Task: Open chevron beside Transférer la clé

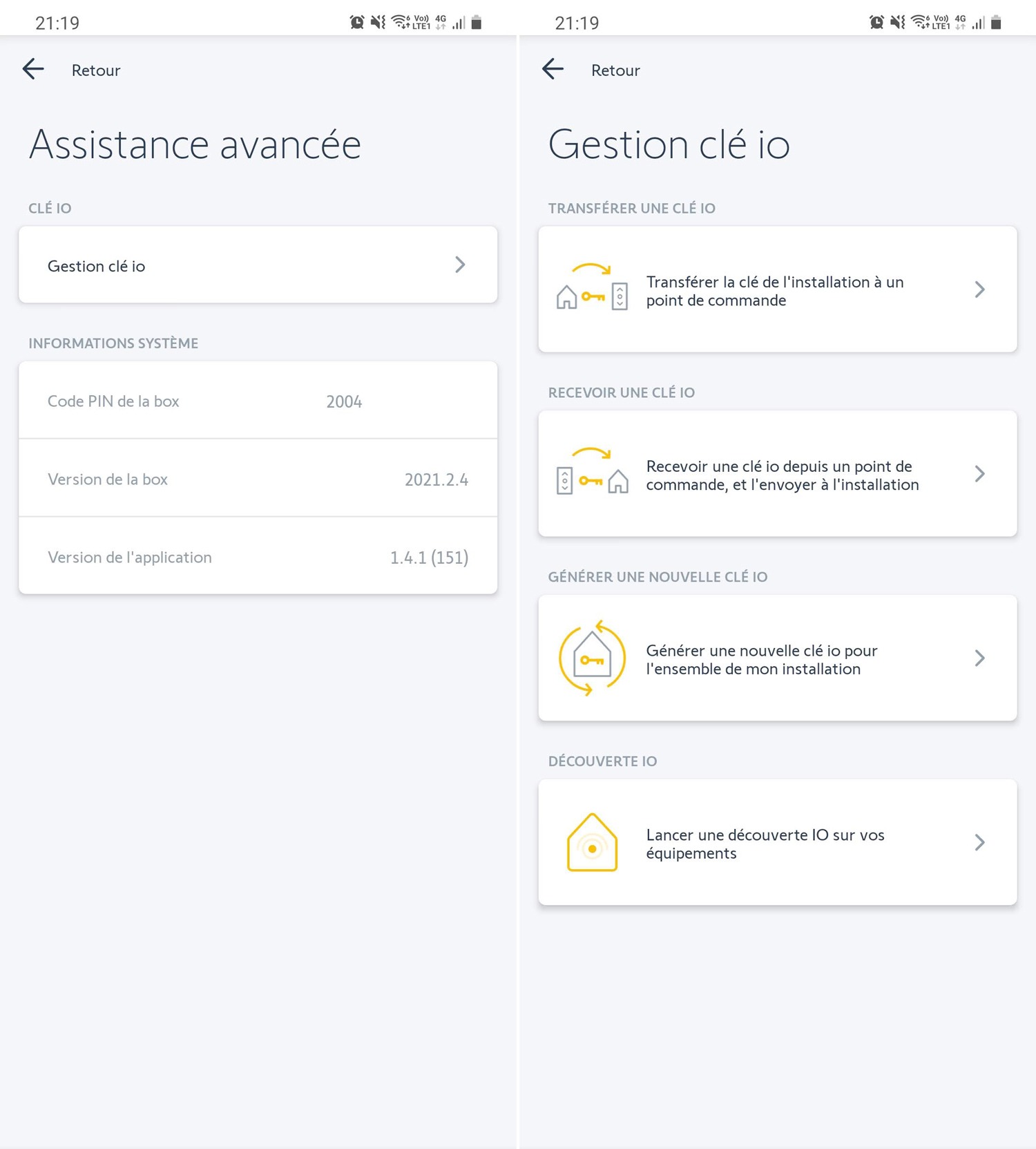Action: tap(979, 289)
